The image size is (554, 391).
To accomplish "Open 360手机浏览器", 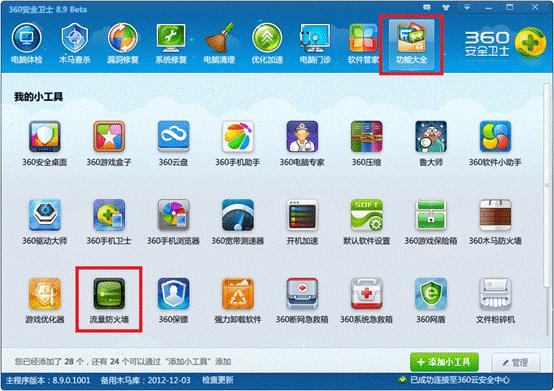I will 173,222.
